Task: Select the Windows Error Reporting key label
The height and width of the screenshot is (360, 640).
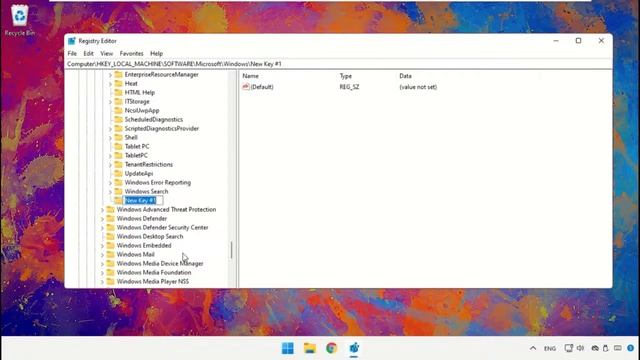Action: [158, 182]
